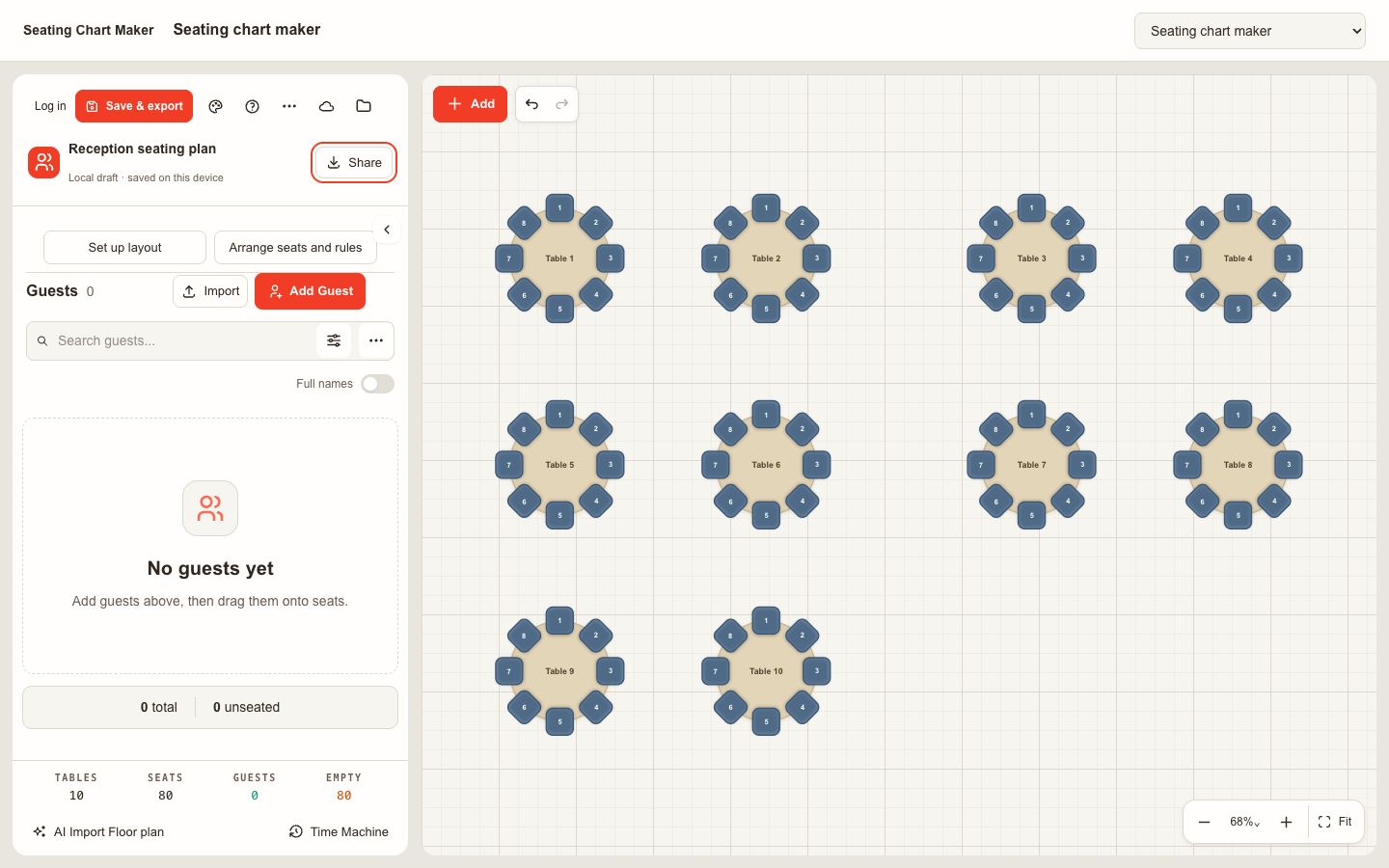Open guest list ellipsis menu
This screenshot has height=868, width=1389.
[x=376, y=340]
